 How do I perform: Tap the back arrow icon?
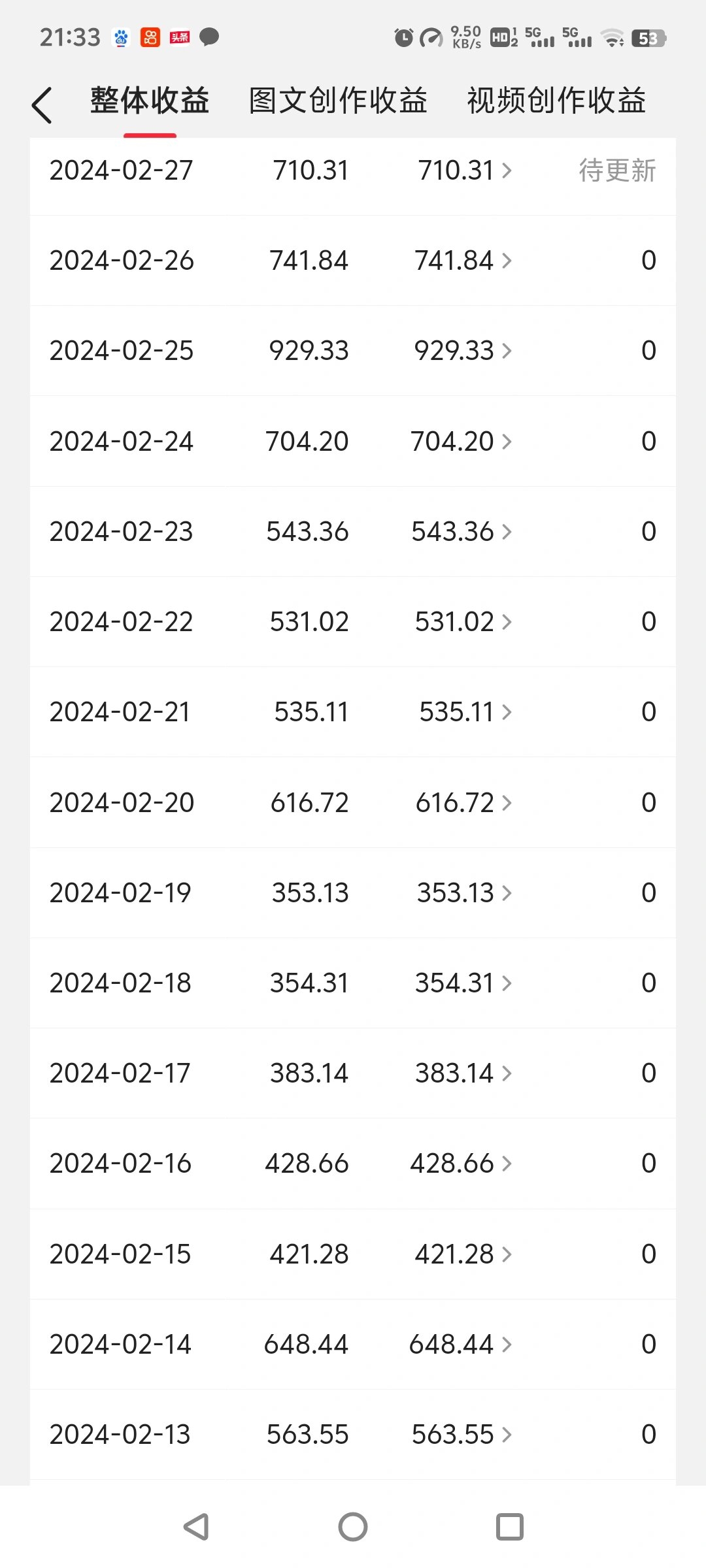coord(42,105)
